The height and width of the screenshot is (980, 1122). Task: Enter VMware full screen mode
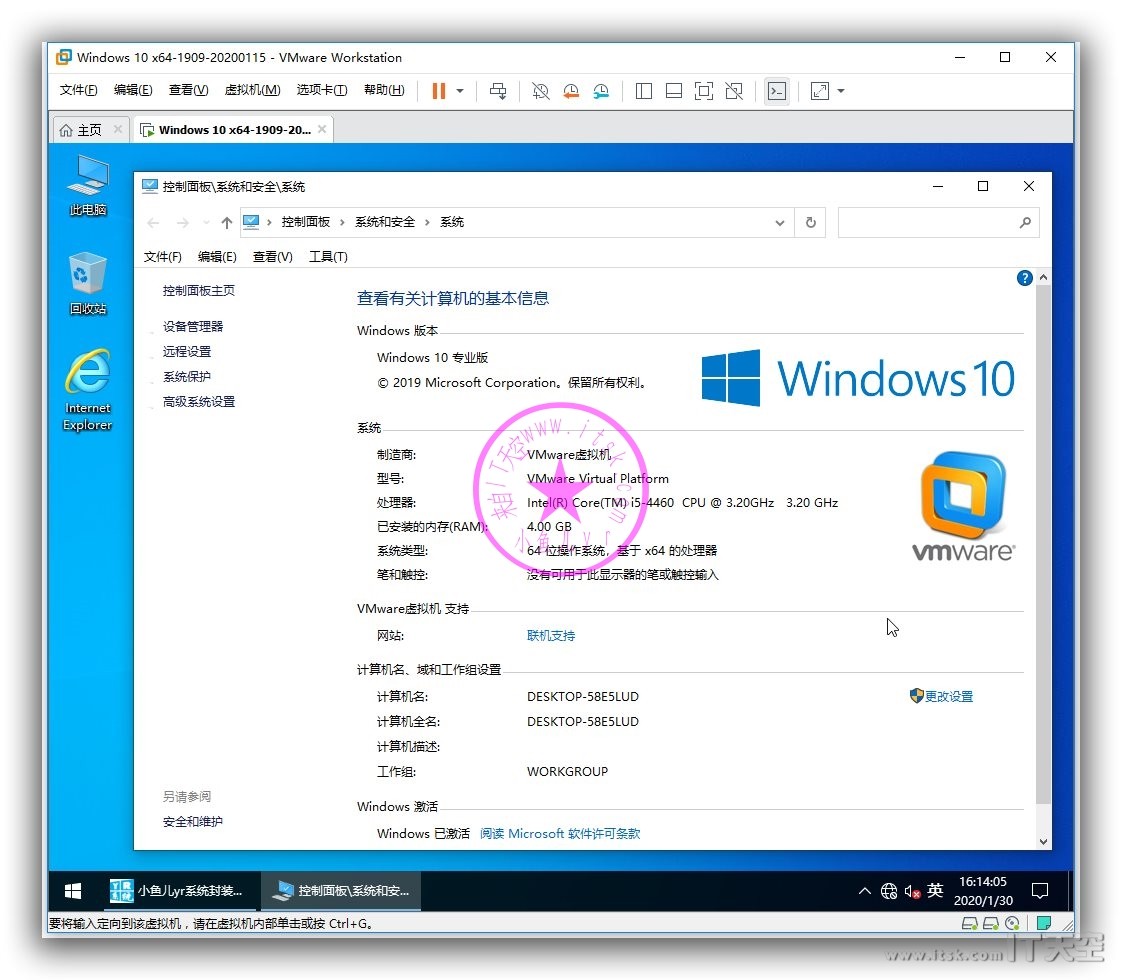[704, 91]
